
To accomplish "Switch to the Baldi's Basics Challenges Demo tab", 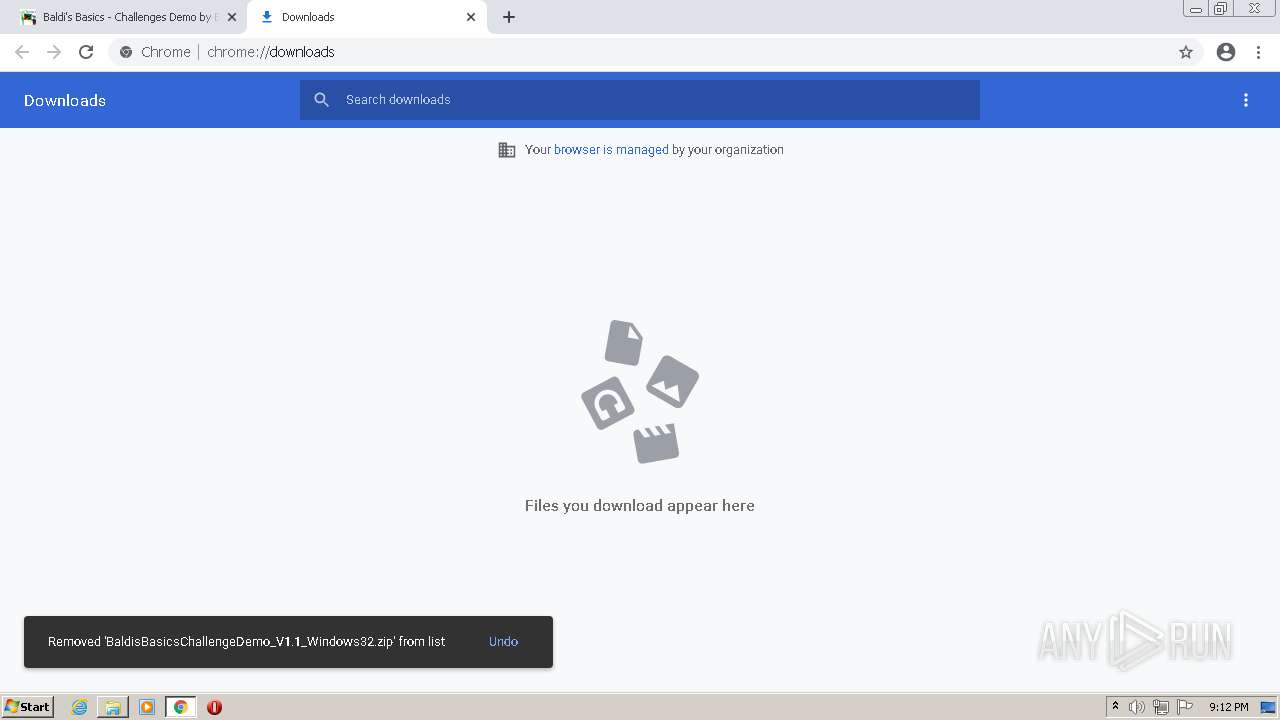I will (125, 17).
